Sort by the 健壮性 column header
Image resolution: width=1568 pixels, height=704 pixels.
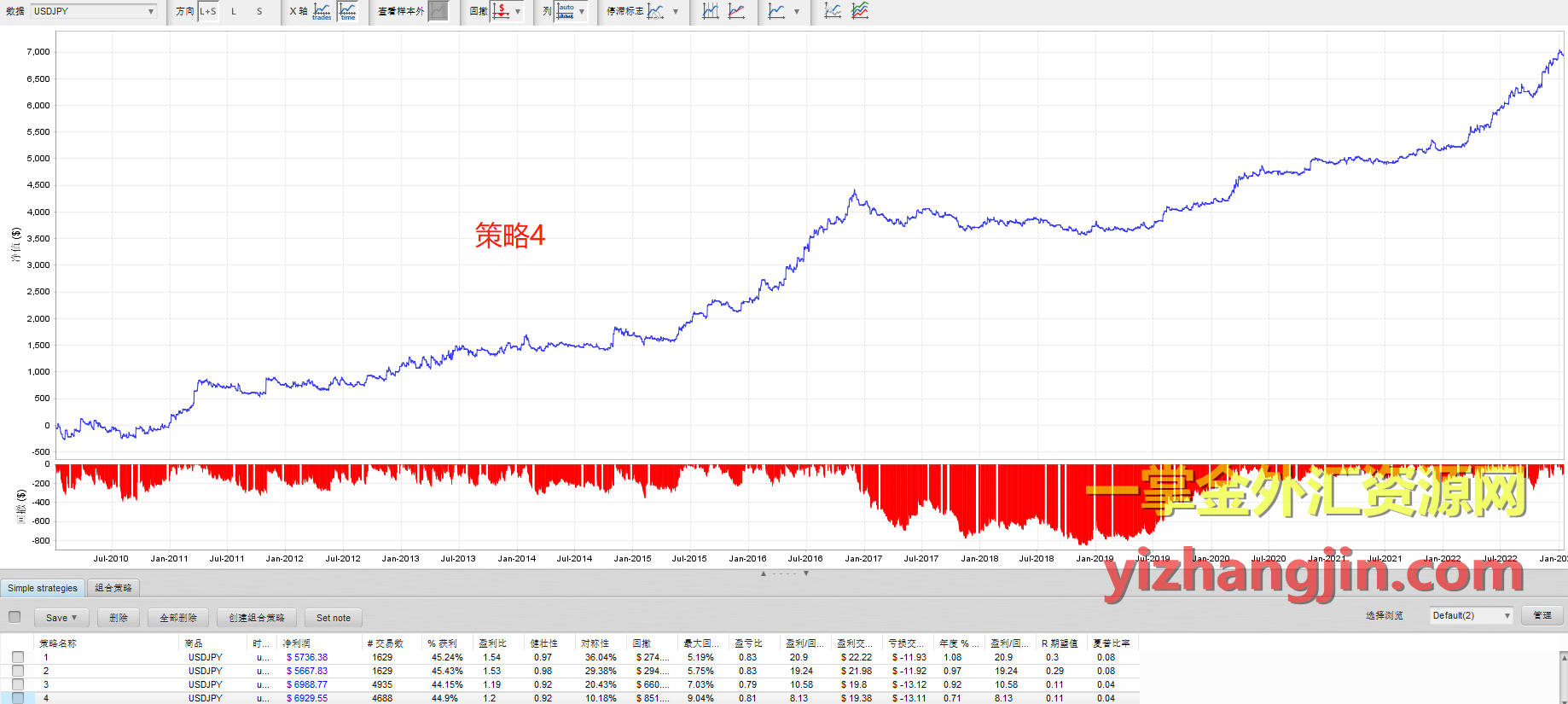coord(544,643)
